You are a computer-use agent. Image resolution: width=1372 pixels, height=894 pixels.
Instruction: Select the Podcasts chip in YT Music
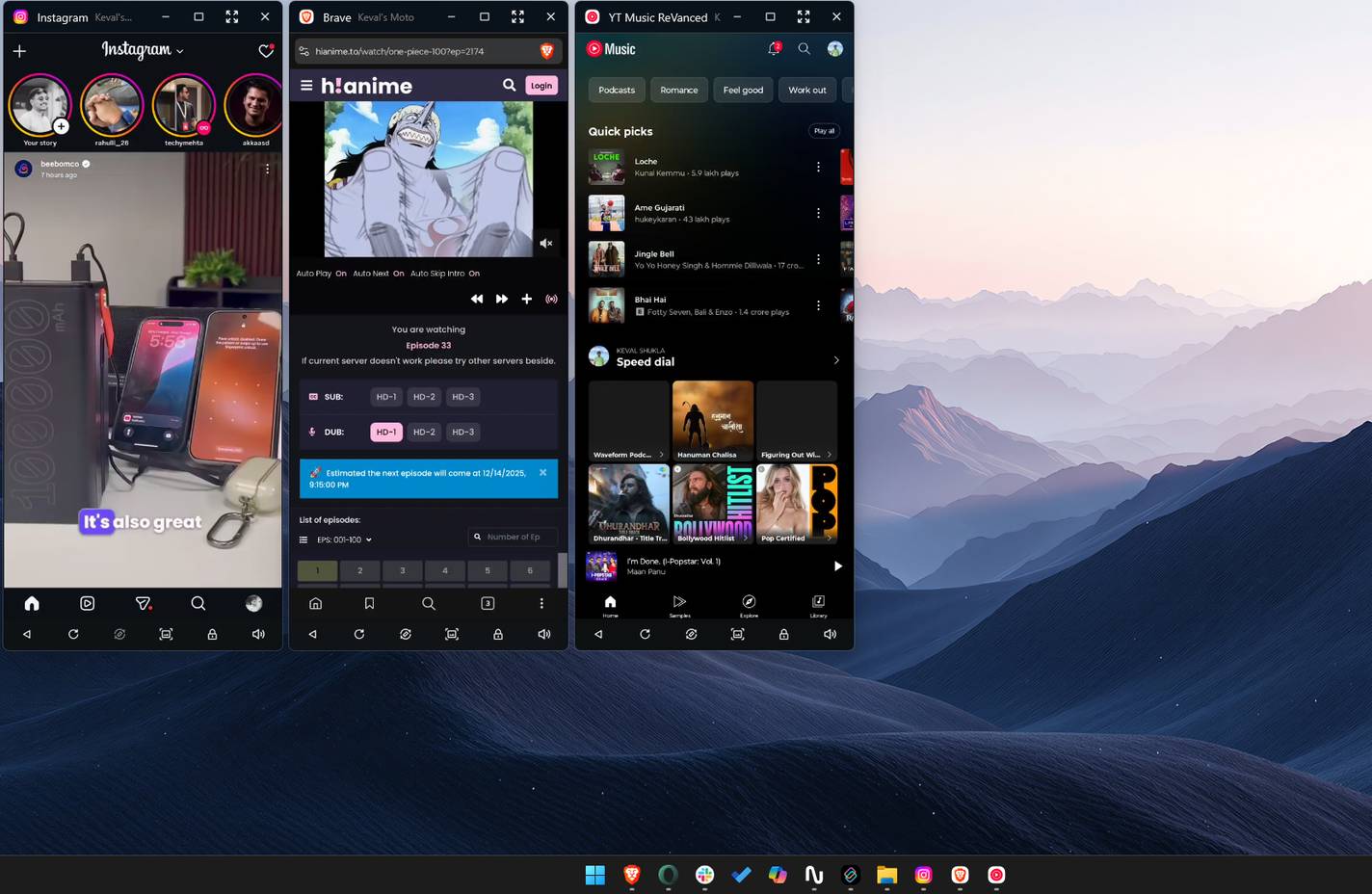616,90
